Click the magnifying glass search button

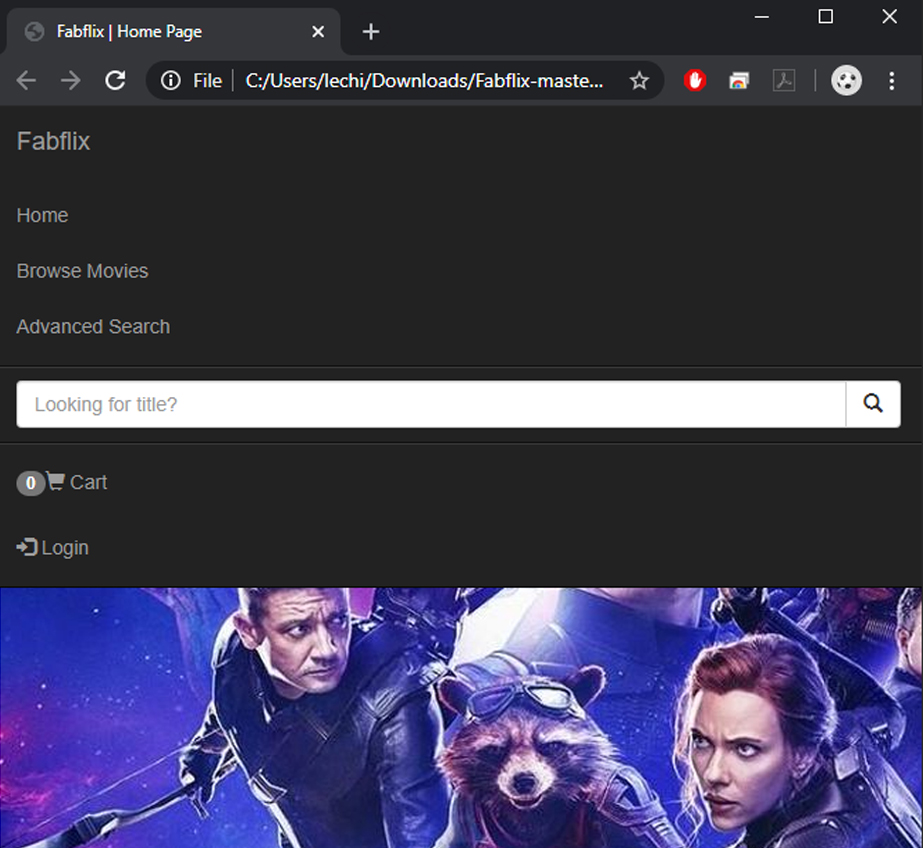click(873, 404)
